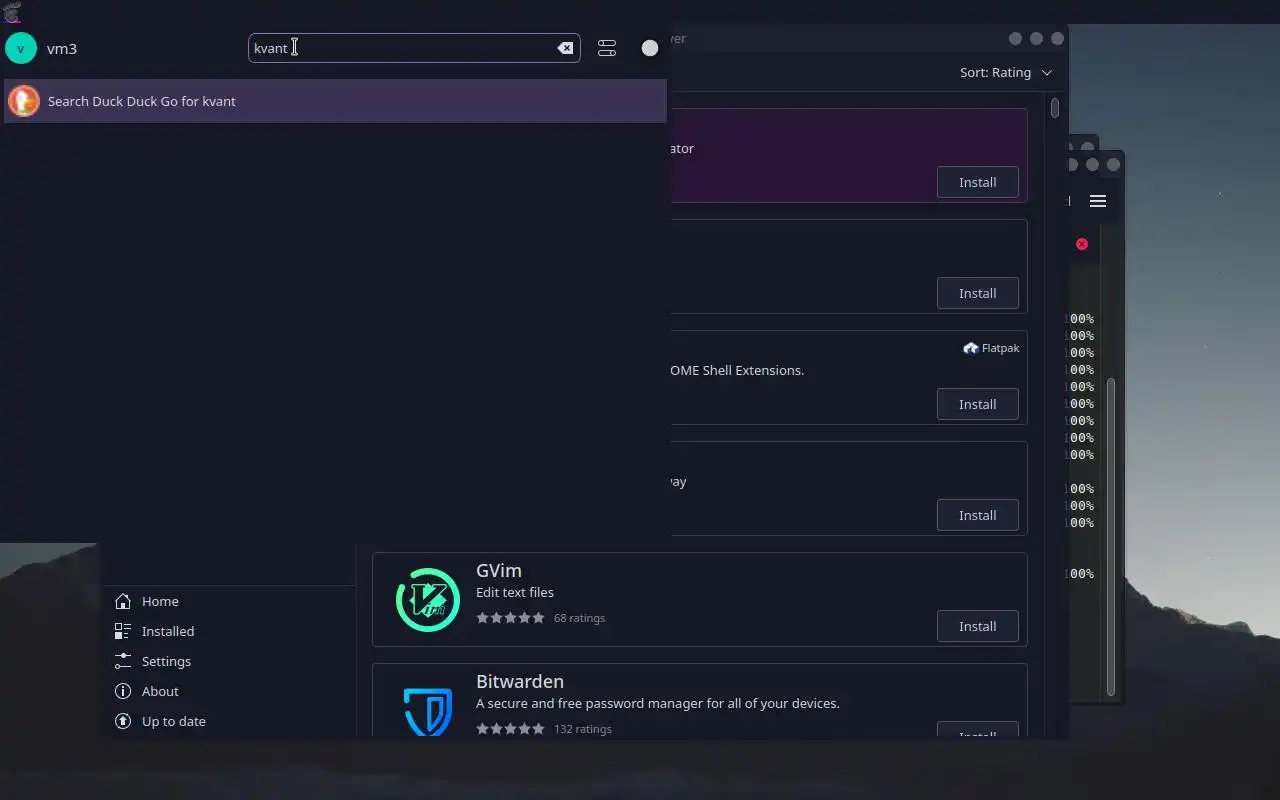Open hamburger menu in right background window
1280x800 pixels.
1098,201
